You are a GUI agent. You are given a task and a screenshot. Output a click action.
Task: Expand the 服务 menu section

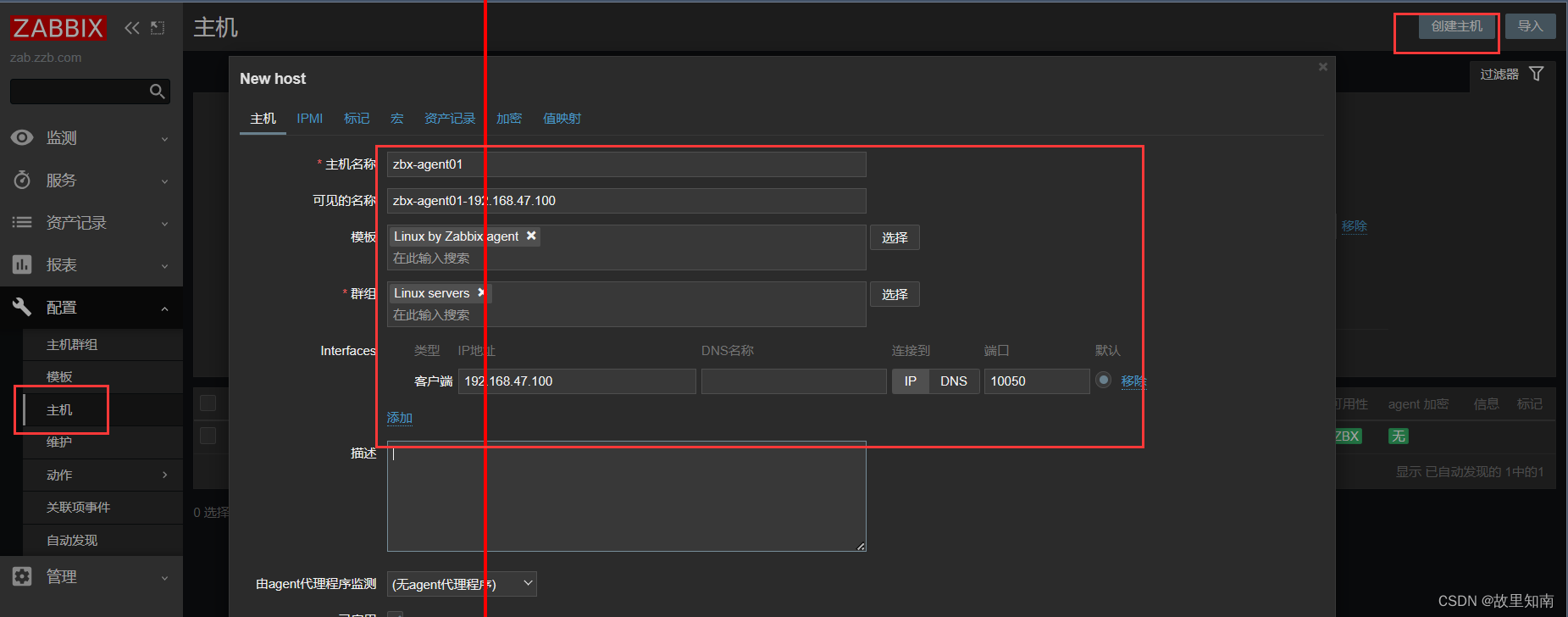click(164, 181)
